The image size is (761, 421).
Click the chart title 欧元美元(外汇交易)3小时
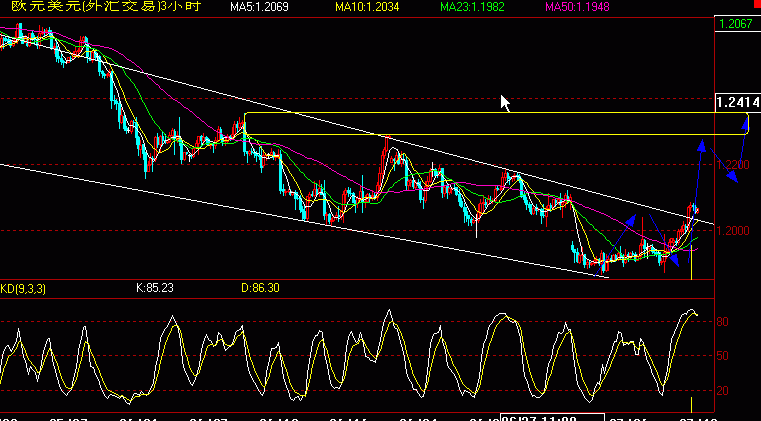106,6
